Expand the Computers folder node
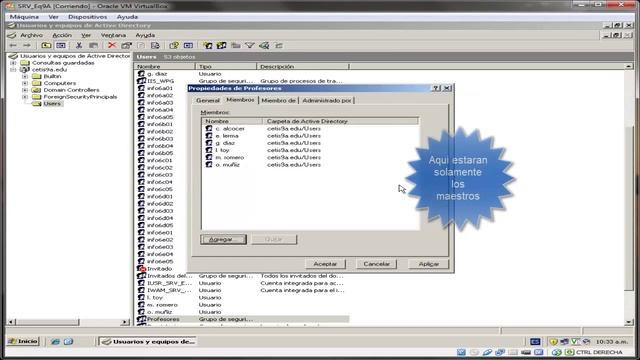The width and height of the screenshot is (640, 360). [x=25, y=83]
